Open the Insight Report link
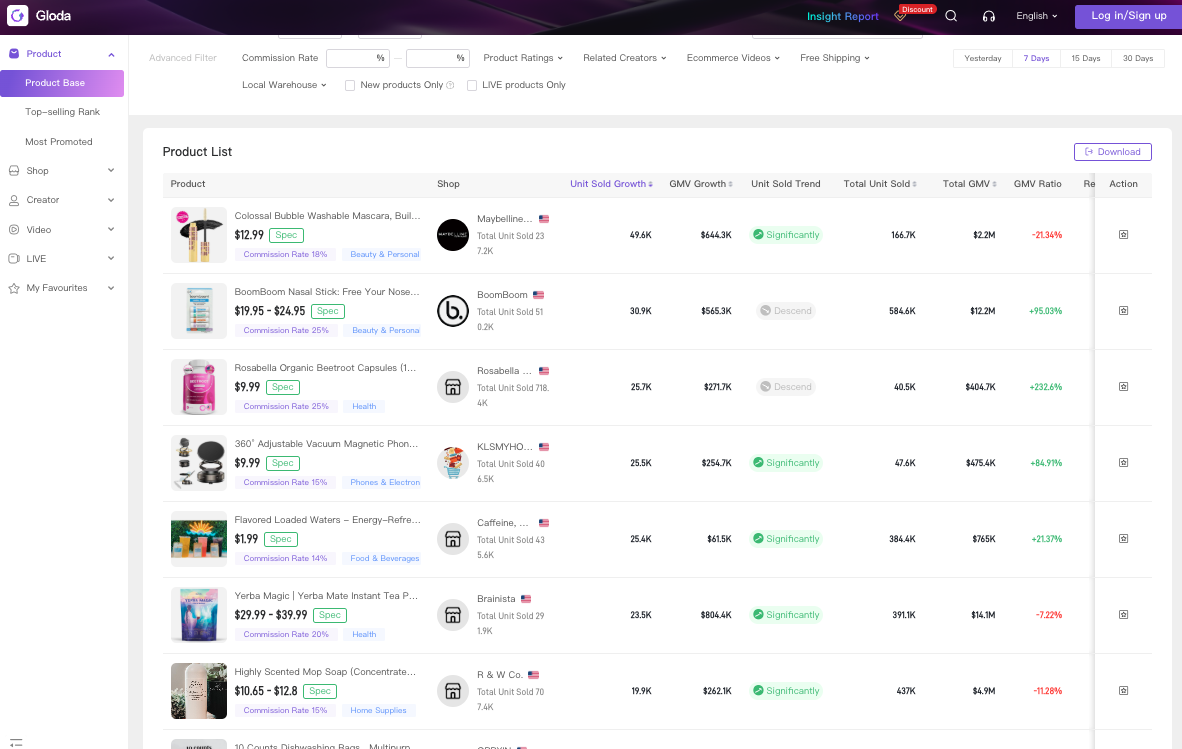This screenshot has height=749, width=1182. (x=842, y=16)
